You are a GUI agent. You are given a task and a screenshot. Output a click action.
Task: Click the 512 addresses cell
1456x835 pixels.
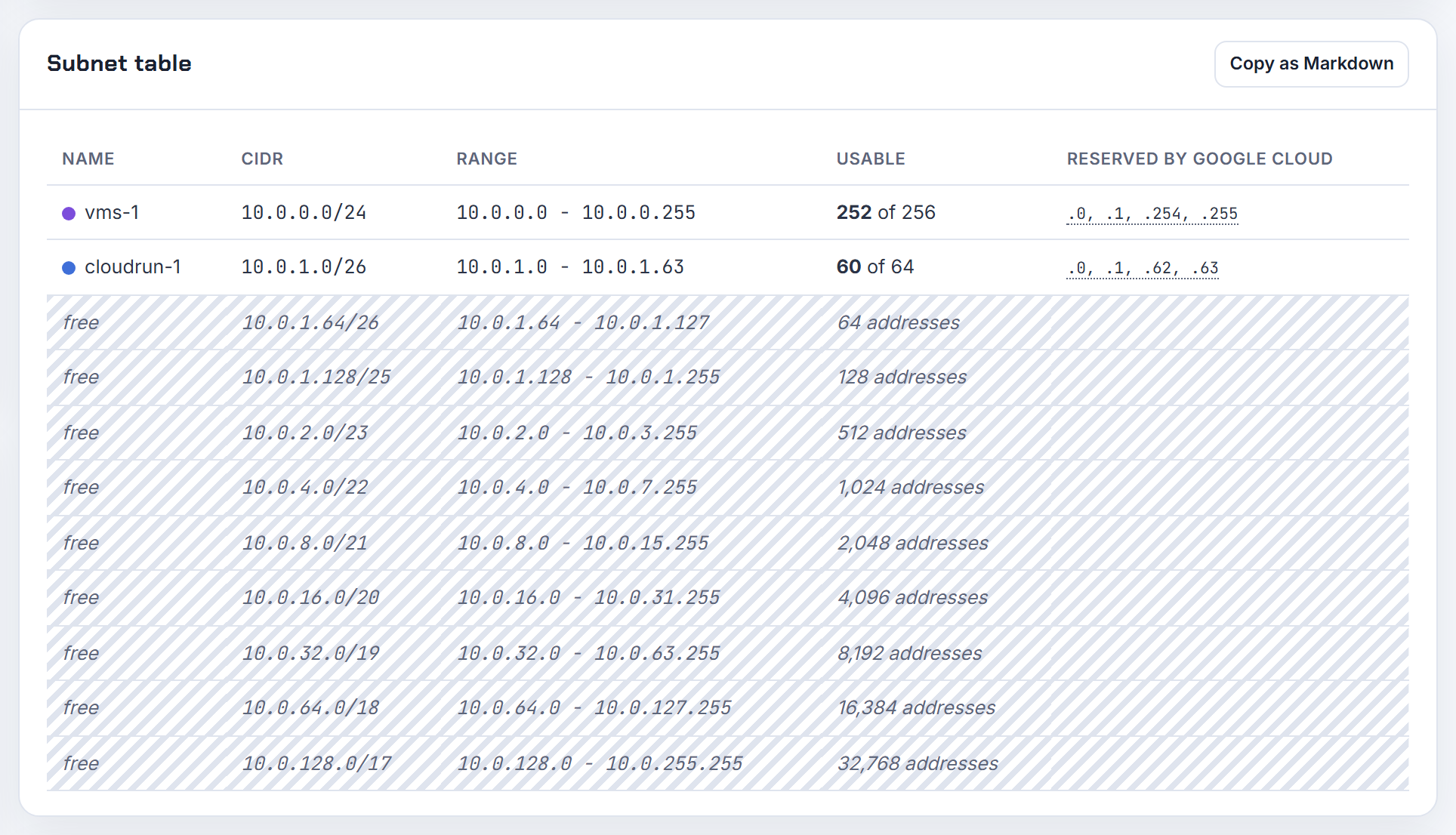coord(902,433)
